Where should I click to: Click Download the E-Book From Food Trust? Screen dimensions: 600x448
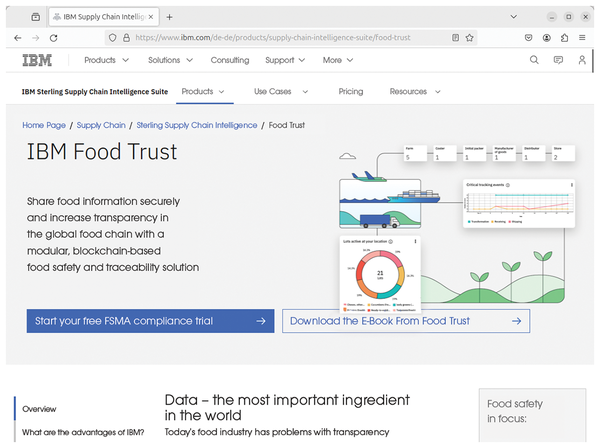pos(406,321)
